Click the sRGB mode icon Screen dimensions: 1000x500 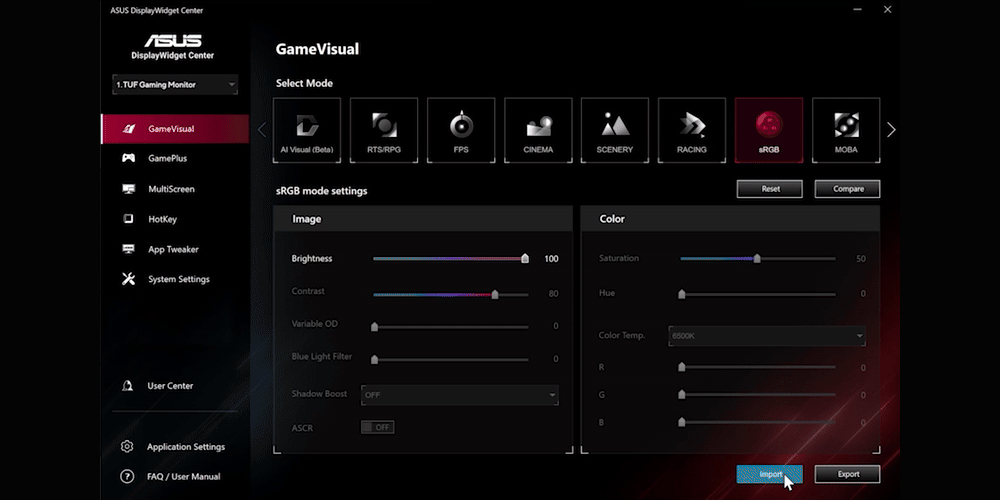[x=768, y=130]
